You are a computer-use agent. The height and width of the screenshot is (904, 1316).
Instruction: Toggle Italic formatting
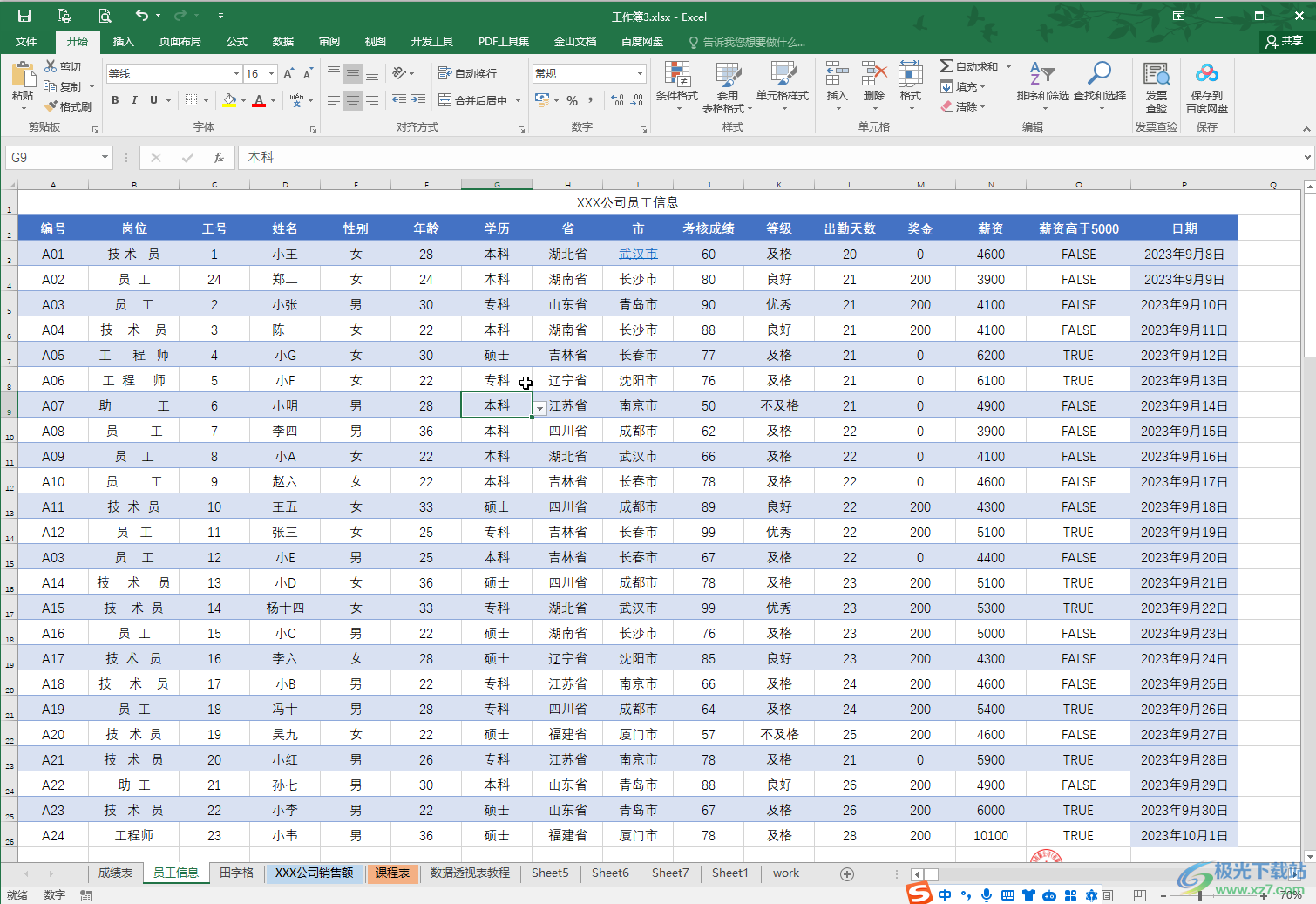[134, 100]
